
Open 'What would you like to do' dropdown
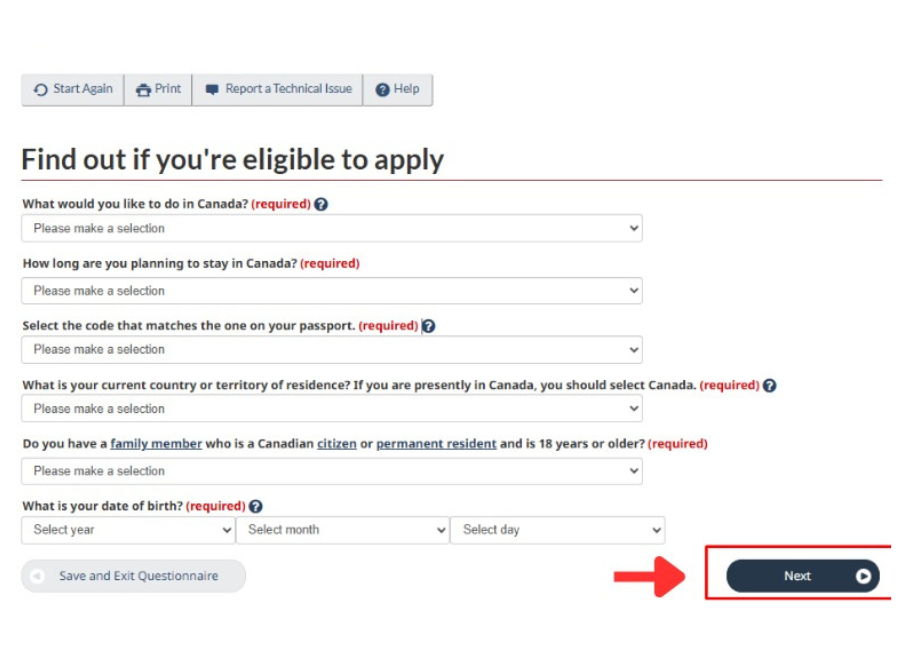(x=331, y=229)
